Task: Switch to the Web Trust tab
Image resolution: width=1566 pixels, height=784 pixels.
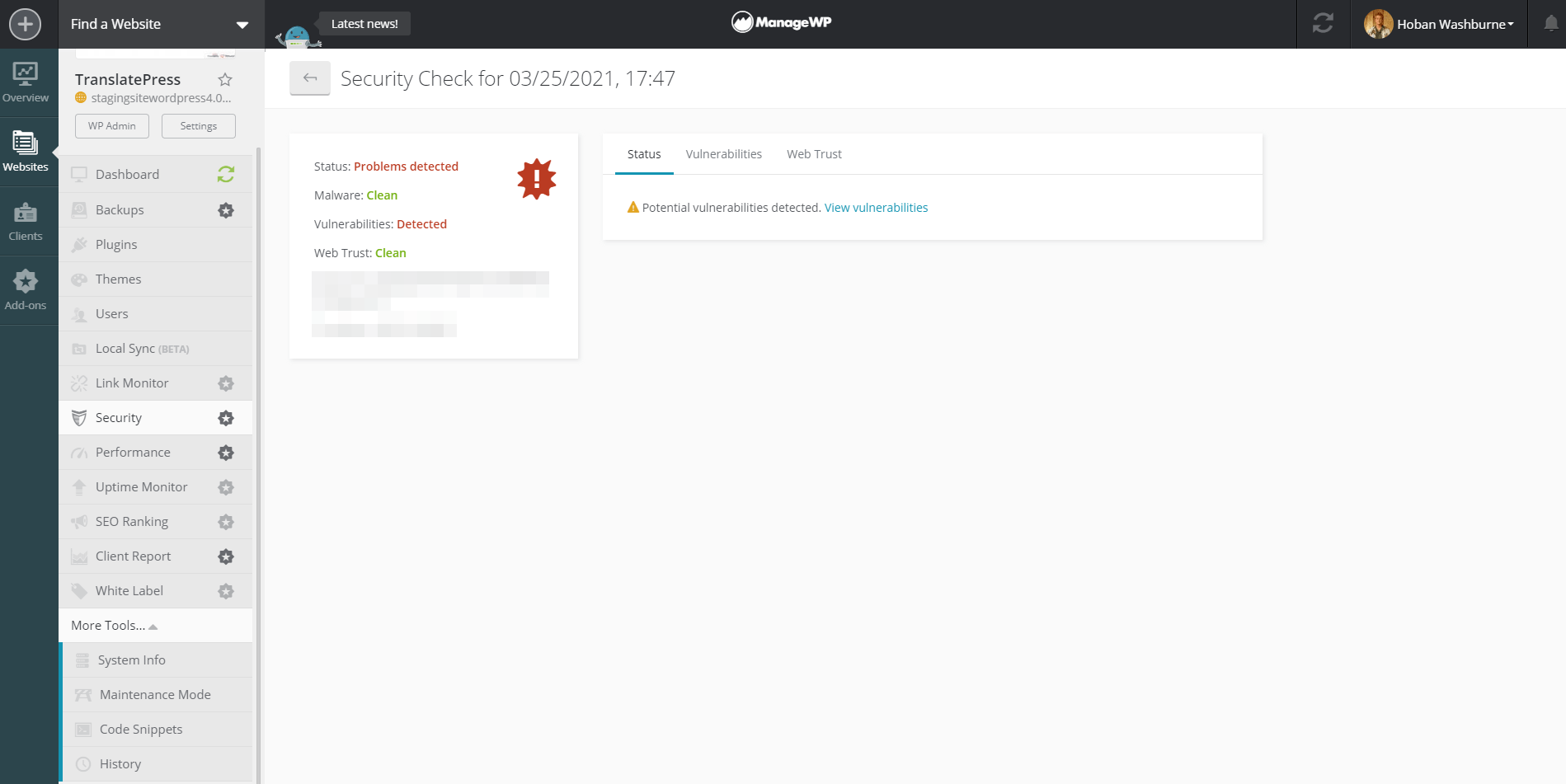Action: pyautogui.click(x=814, y=154)
